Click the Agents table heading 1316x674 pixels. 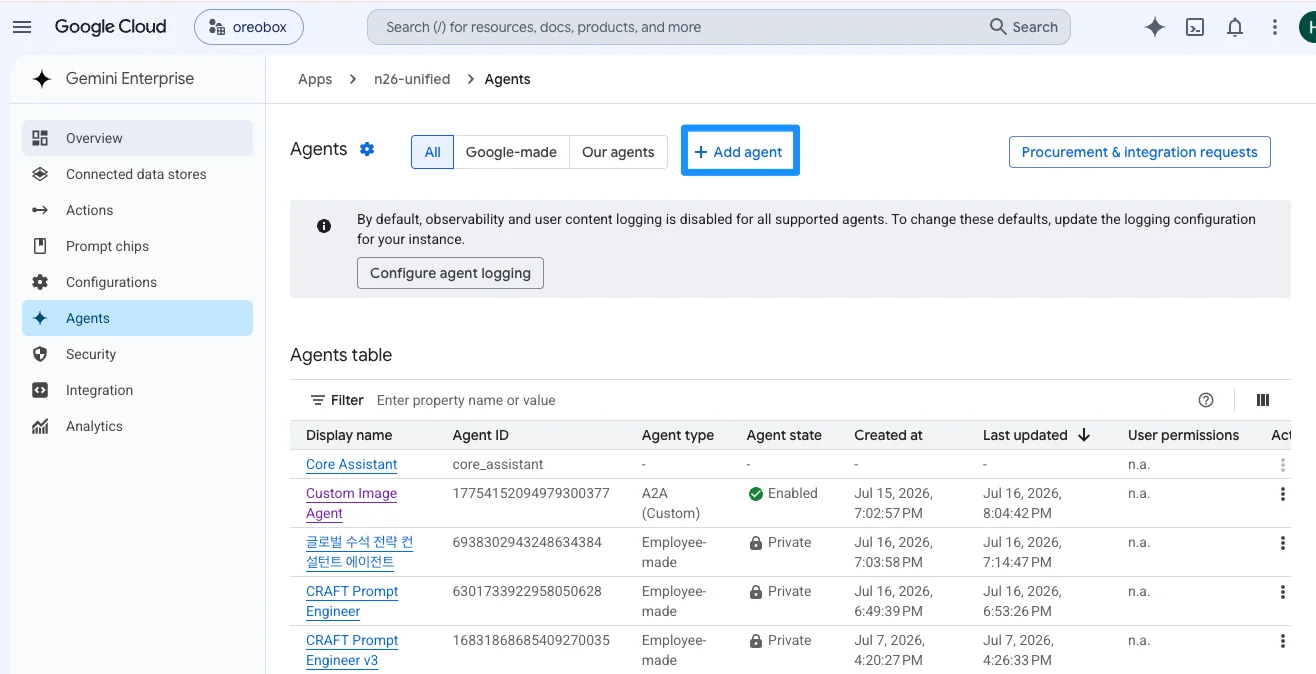tap(341, 355)
